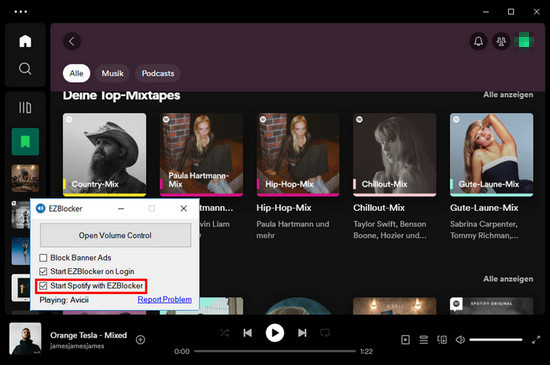Click Sabrina Carpenter, Tommy Richman description text
This screenshot has width=550, height=365.
[x=484, y=230]
